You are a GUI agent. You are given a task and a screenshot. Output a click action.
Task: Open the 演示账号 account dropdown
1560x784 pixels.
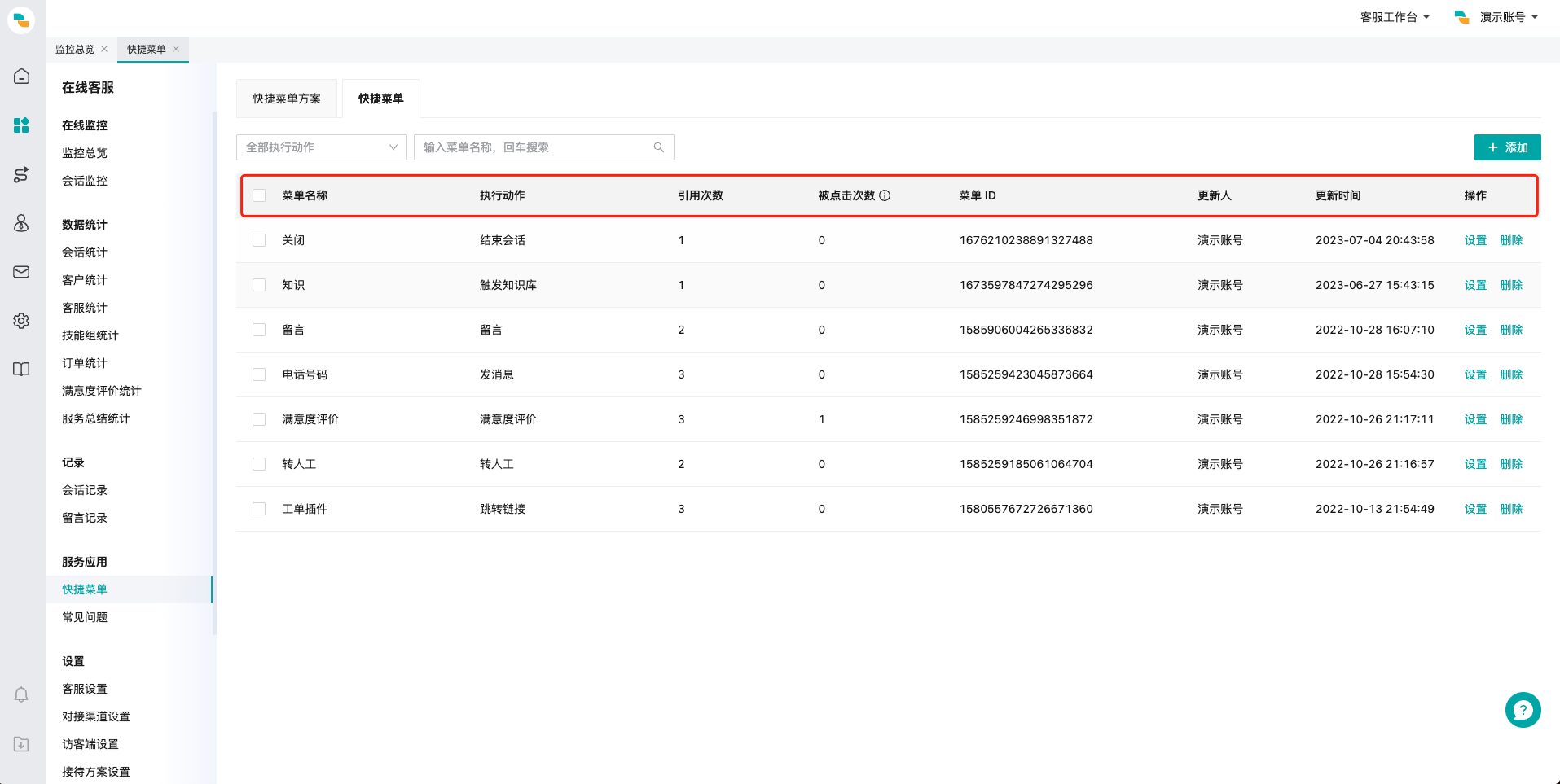[x=1496, y=17]
